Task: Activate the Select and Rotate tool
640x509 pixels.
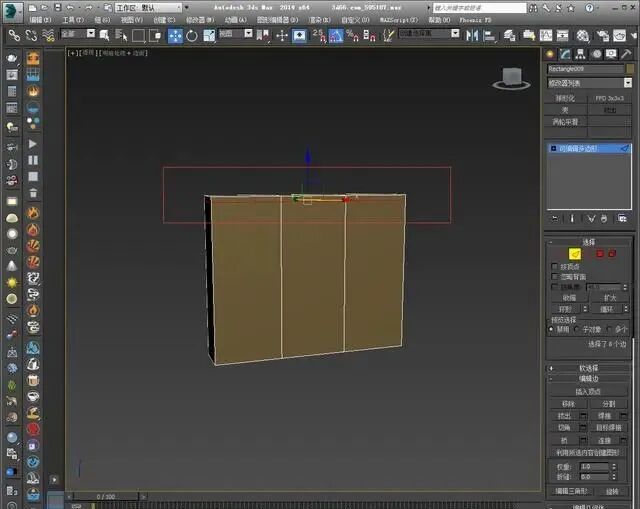Action: tap(192, 36)
